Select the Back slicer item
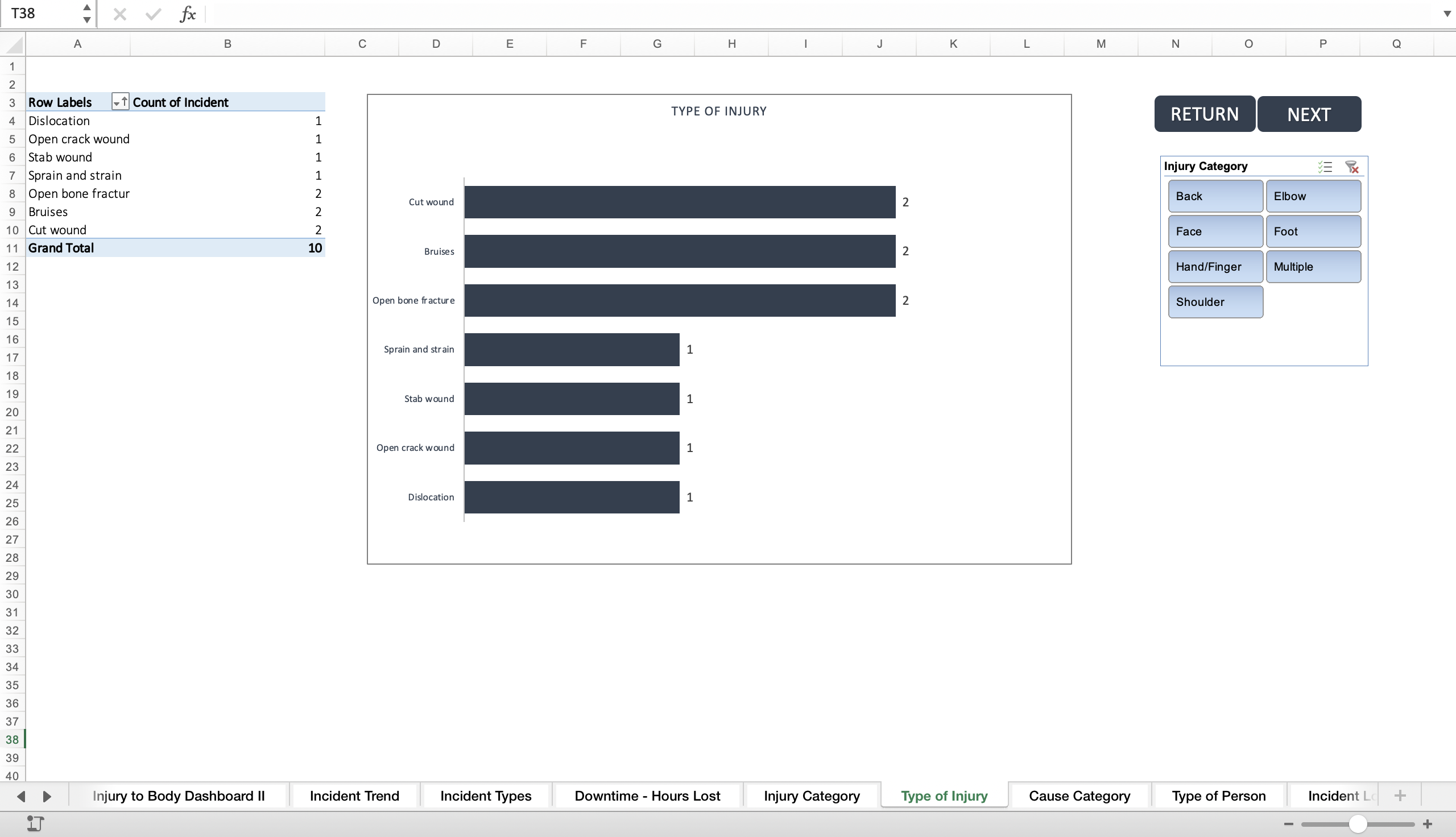This screenshot has width=1456, height=837. click(x=1215, y=196)
